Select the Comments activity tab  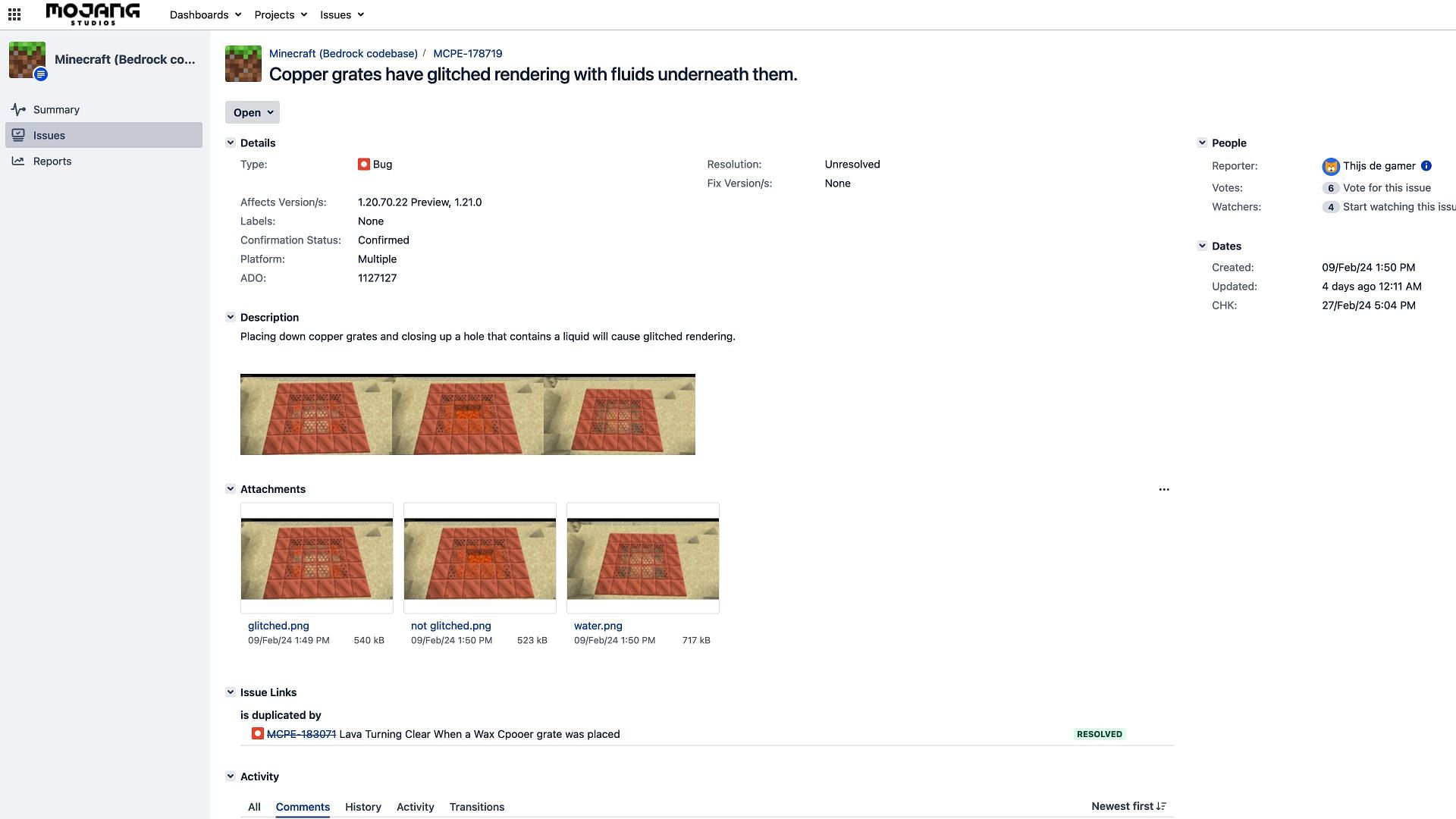pyautogui.click(x=302, y=806)
